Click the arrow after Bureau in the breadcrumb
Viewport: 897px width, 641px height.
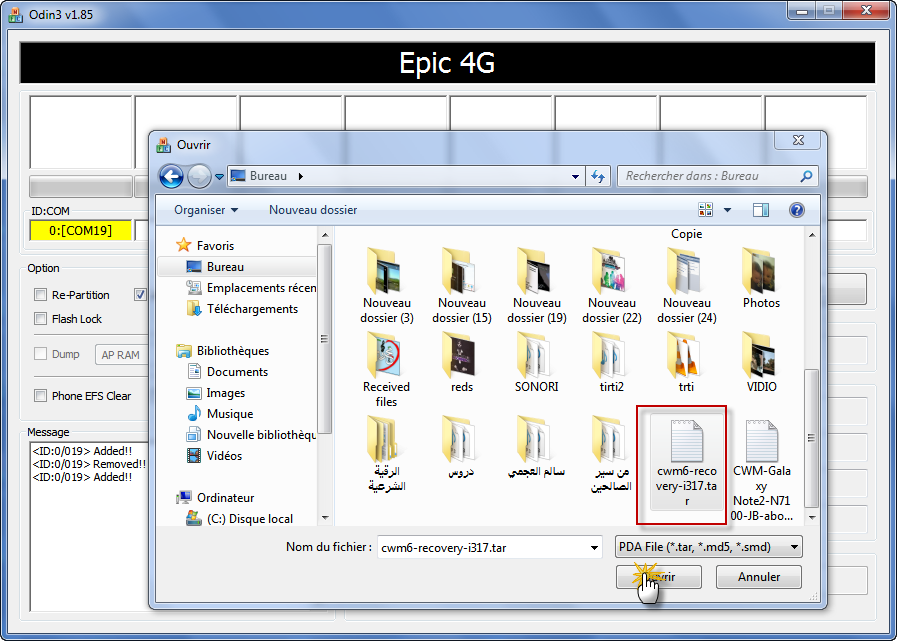point(301,176)
